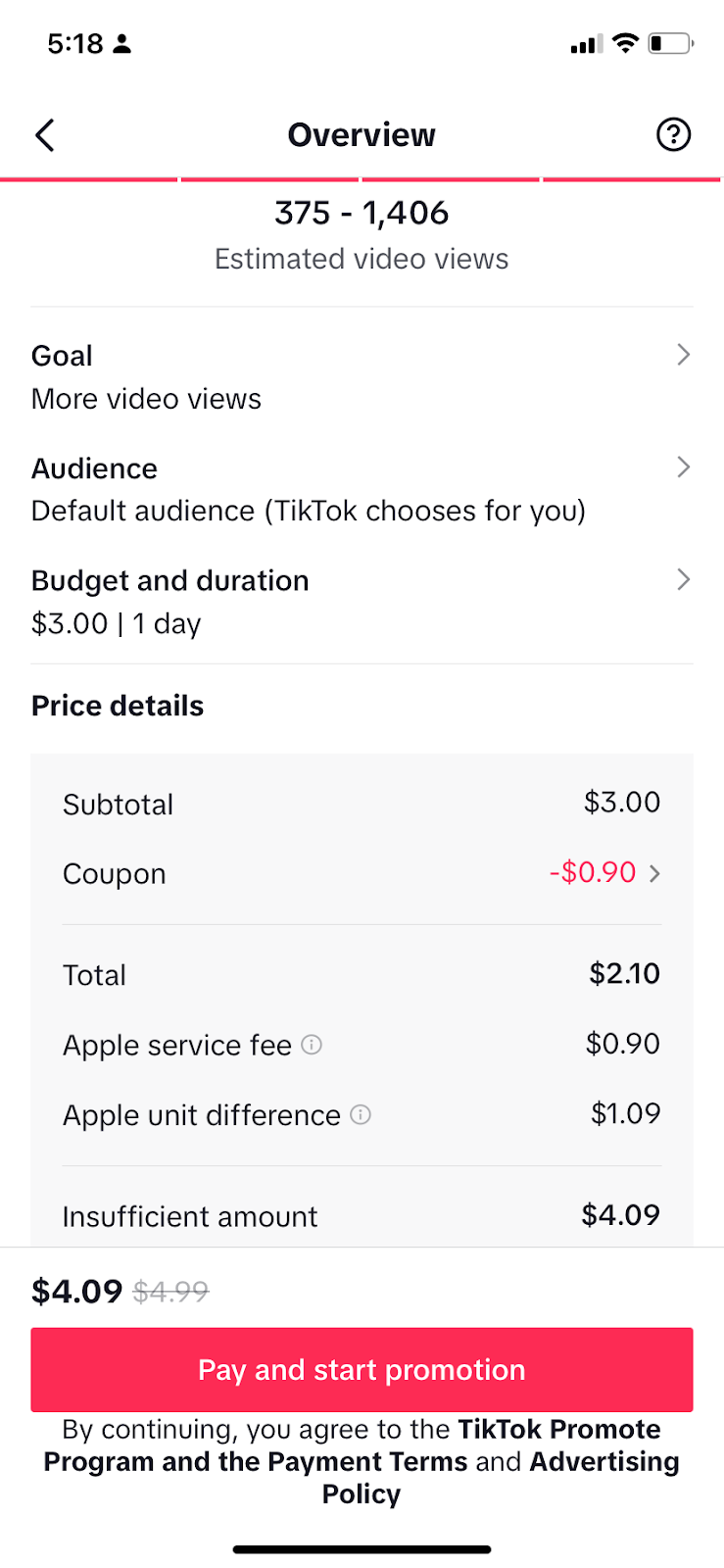The height and width of the screenshot is (1568, 724).
Task: Tap the battery status icon
Action: pyautogui.click(x=671, y=43)
